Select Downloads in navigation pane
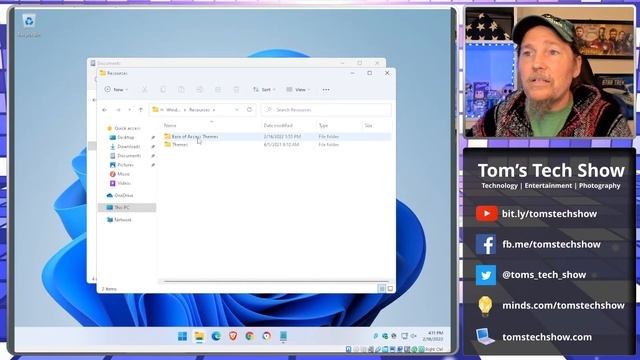The width and height of the screenshot is (640, 360). 125,147
